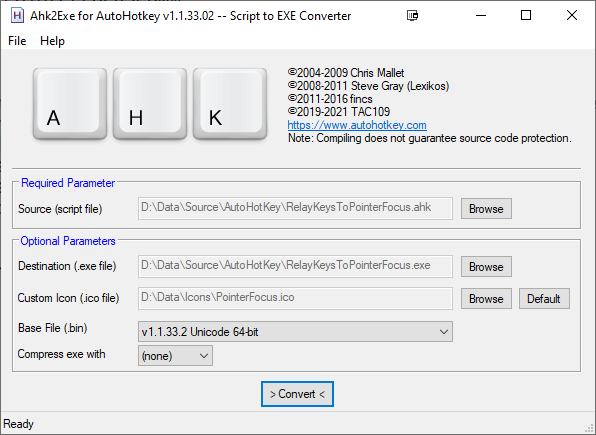
Task: Reset custom icon with Default button
Action: (544, 298)
